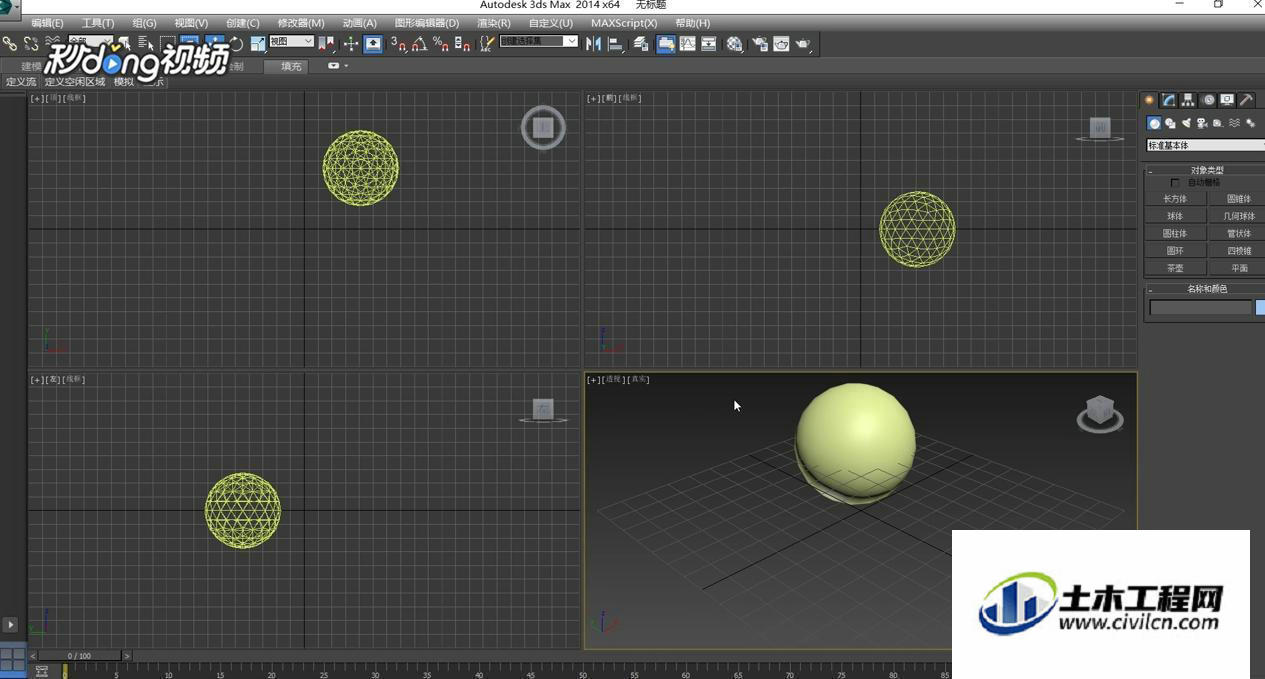This screenshot has width=1265, height=679.
Task: Click 长方体 box button
Action: tap(1174, 199)
